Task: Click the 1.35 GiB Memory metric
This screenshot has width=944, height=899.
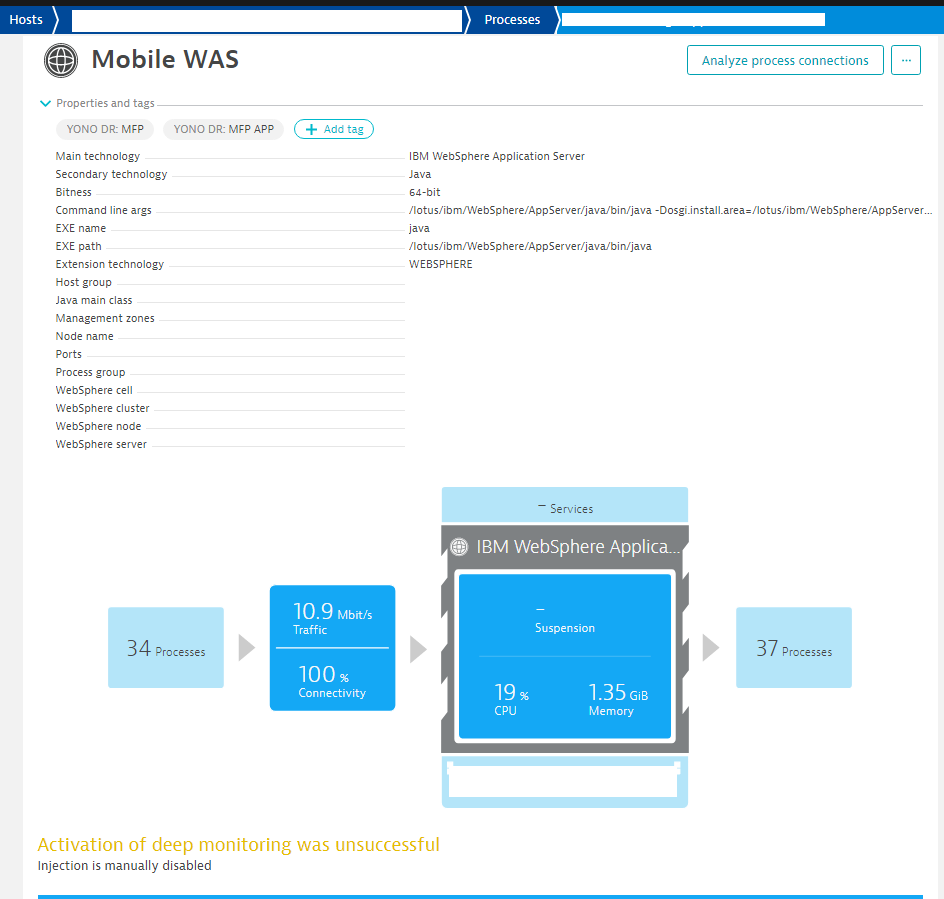Action: click(617, 699)
